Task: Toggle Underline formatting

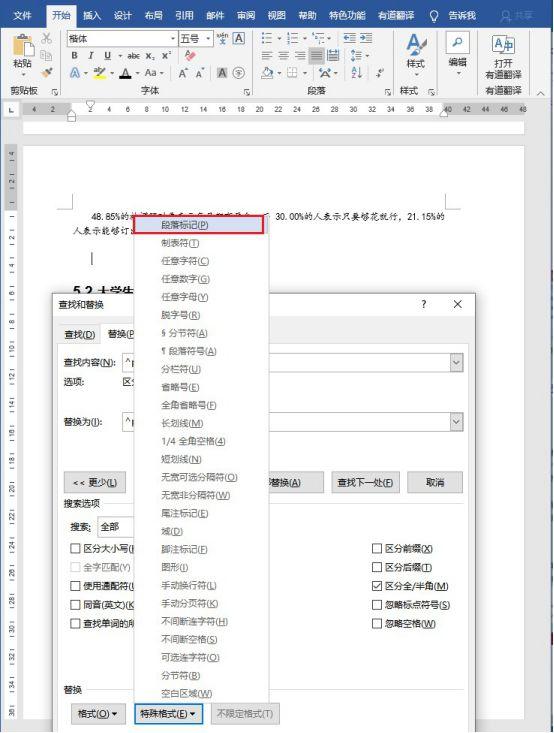Action: coord(108,56)
